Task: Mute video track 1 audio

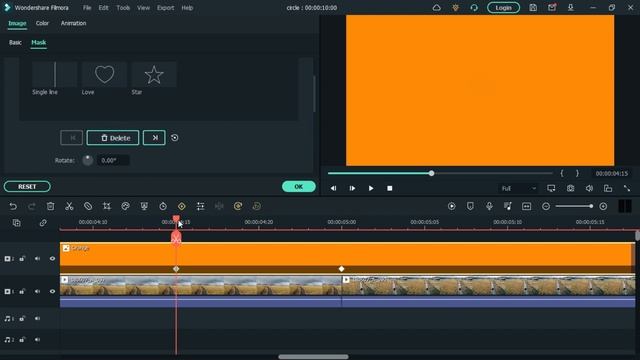Action: tap(37, 291)
